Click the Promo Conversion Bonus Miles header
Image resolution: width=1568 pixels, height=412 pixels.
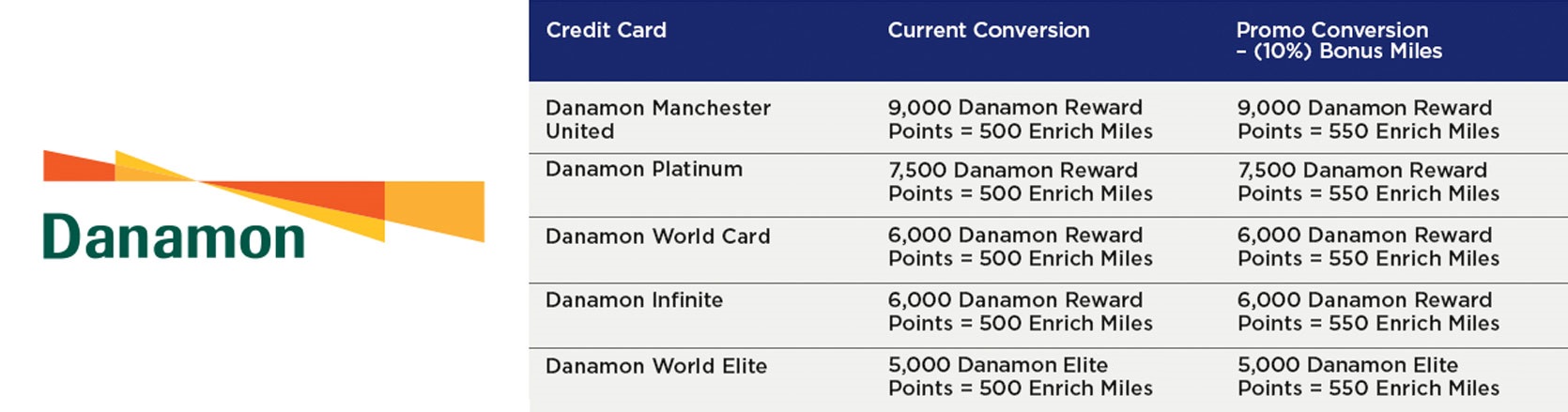1339,40
